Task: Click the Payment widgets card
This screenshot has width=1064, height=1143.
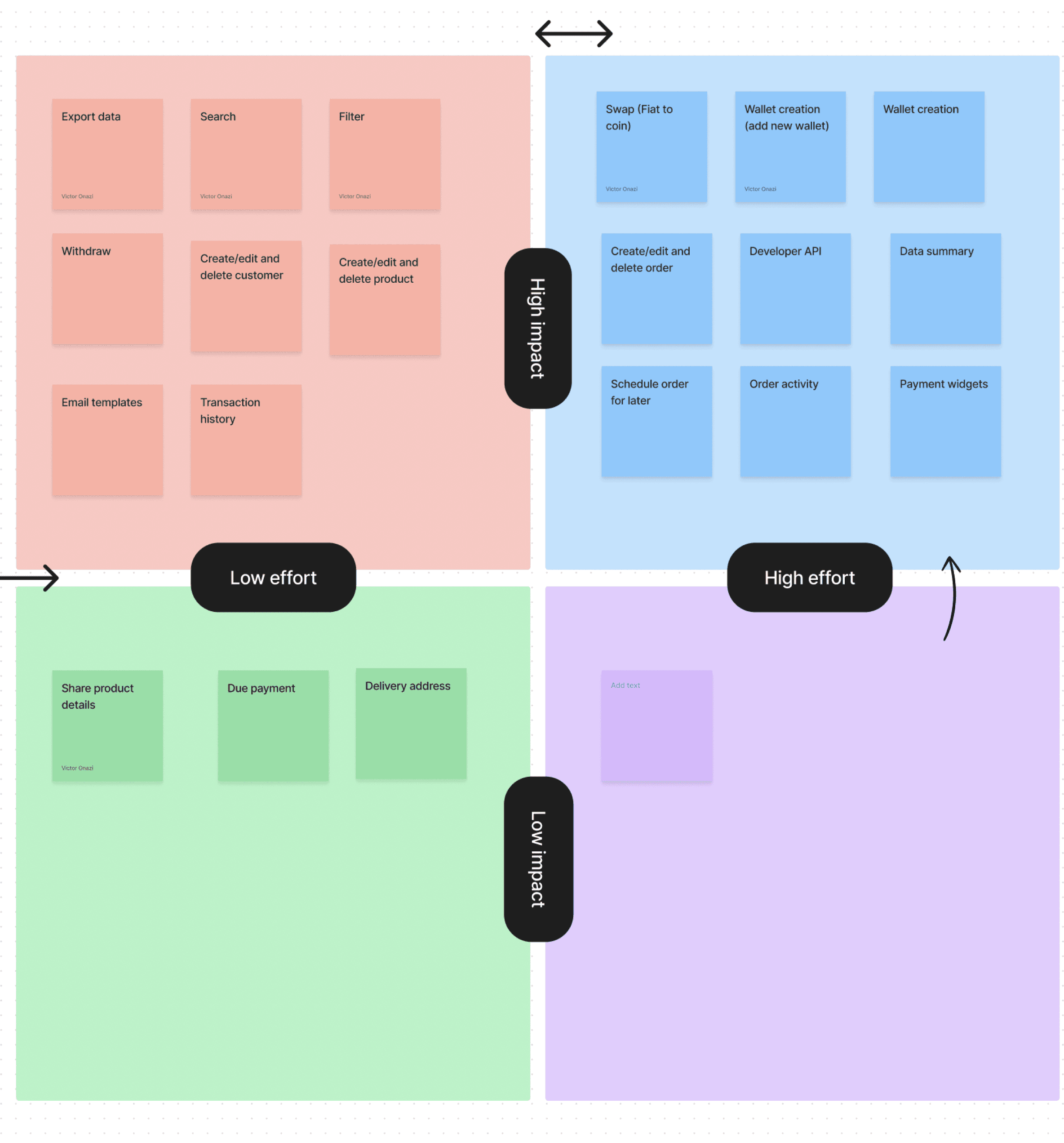Action: tap(945, 420)
